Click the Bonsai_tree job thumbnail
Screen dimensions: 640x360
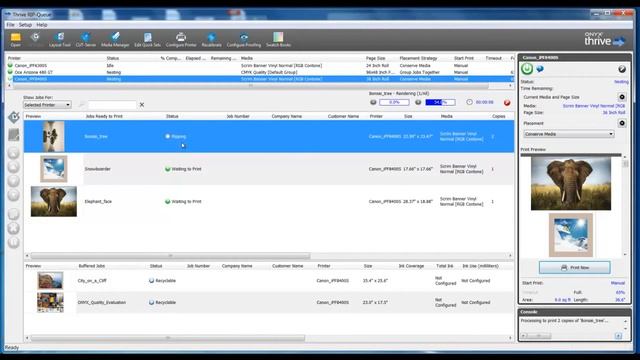click(x=53, y=136)
